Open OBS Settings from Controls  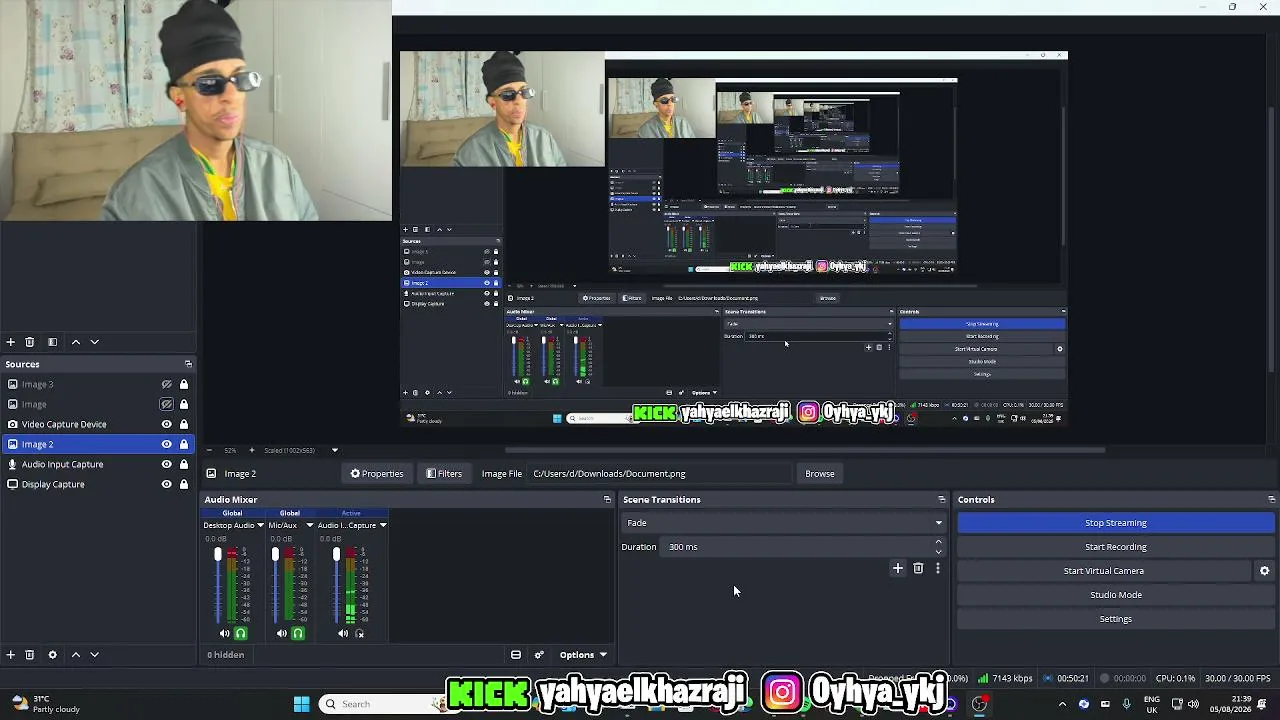click(x=1116, y=619)
